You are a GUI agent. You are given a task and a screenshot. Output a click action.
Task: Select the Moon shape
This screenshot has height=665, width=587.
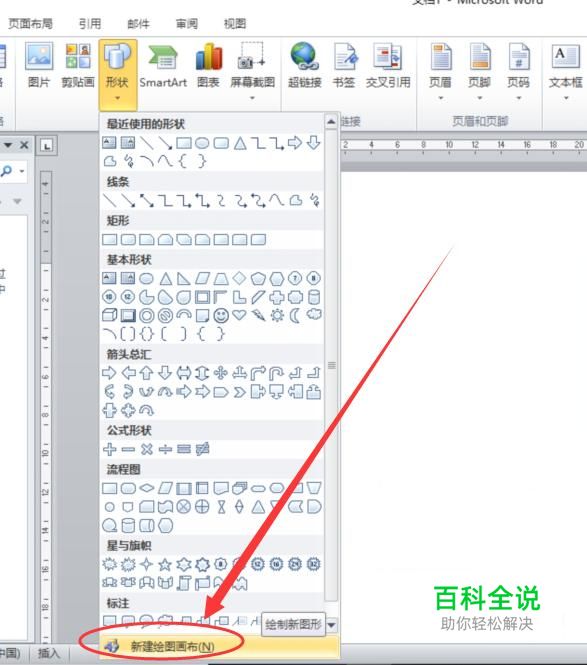pyautogui.click(x=295, y=315)
